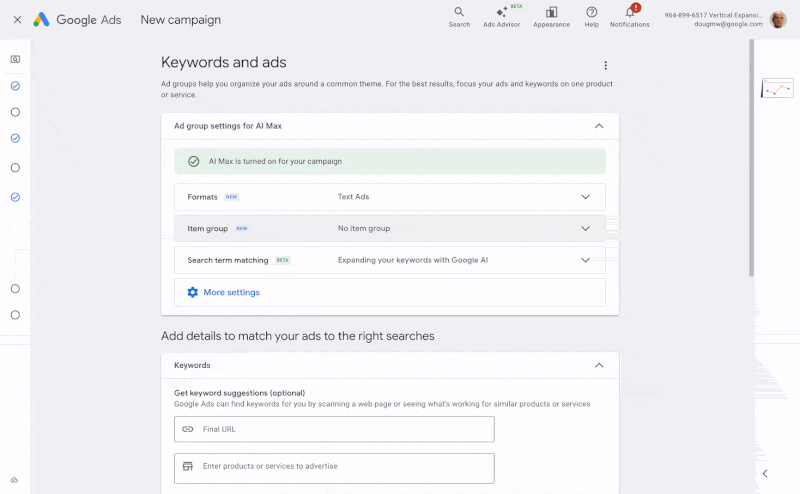
Task: View Notifications bell alerts
Action: pyautogui.click(x=630, y=17)
